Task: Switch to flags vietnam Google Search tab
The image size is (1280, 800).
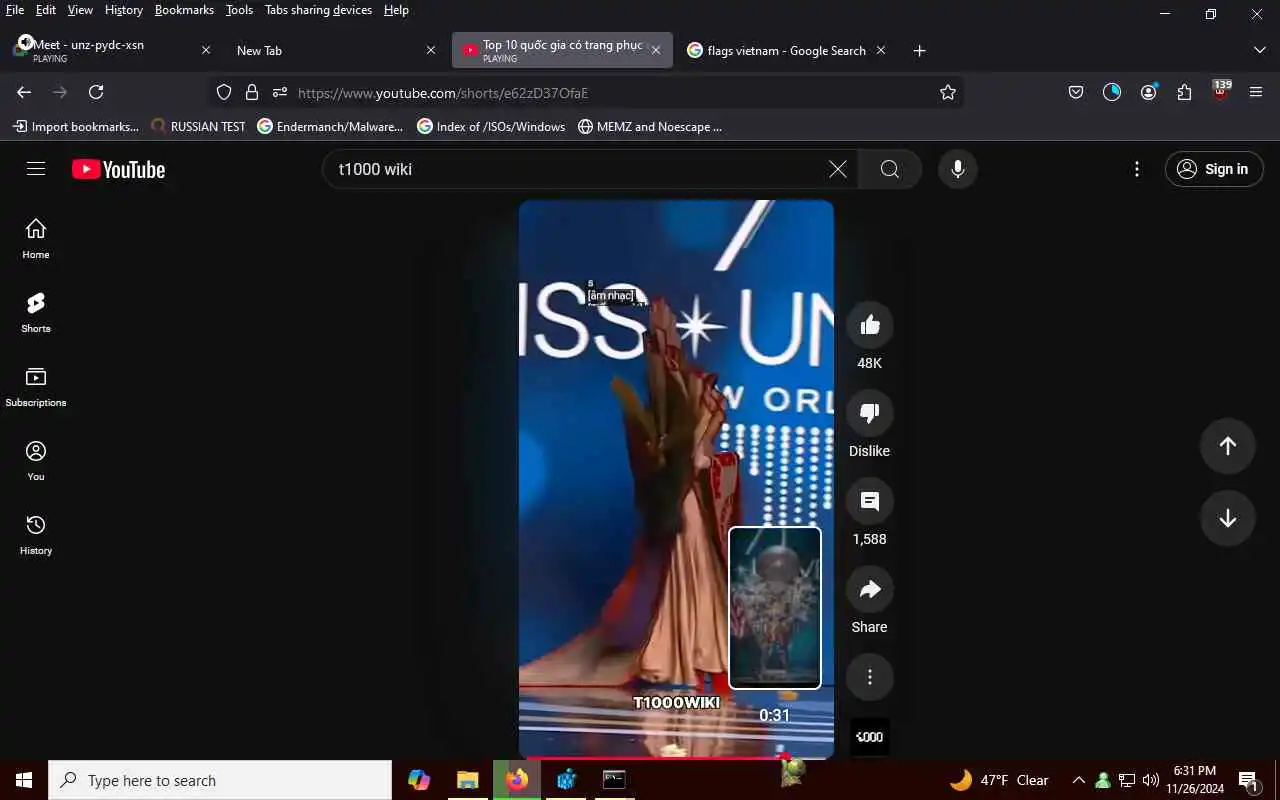Action: click(785, 50)
